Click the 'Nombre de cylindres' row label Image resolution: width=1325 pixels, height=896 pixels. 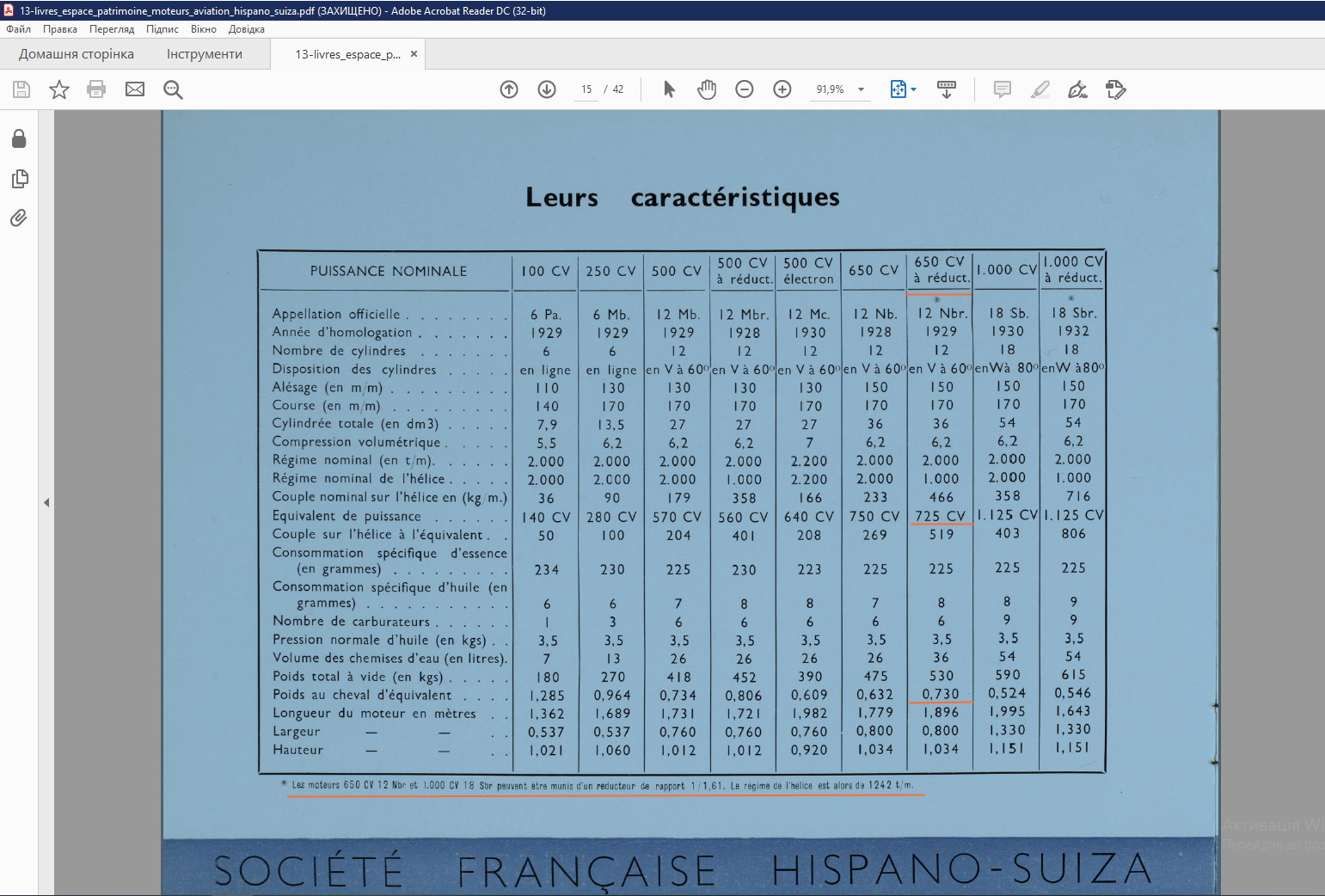[x=339, y=351]
